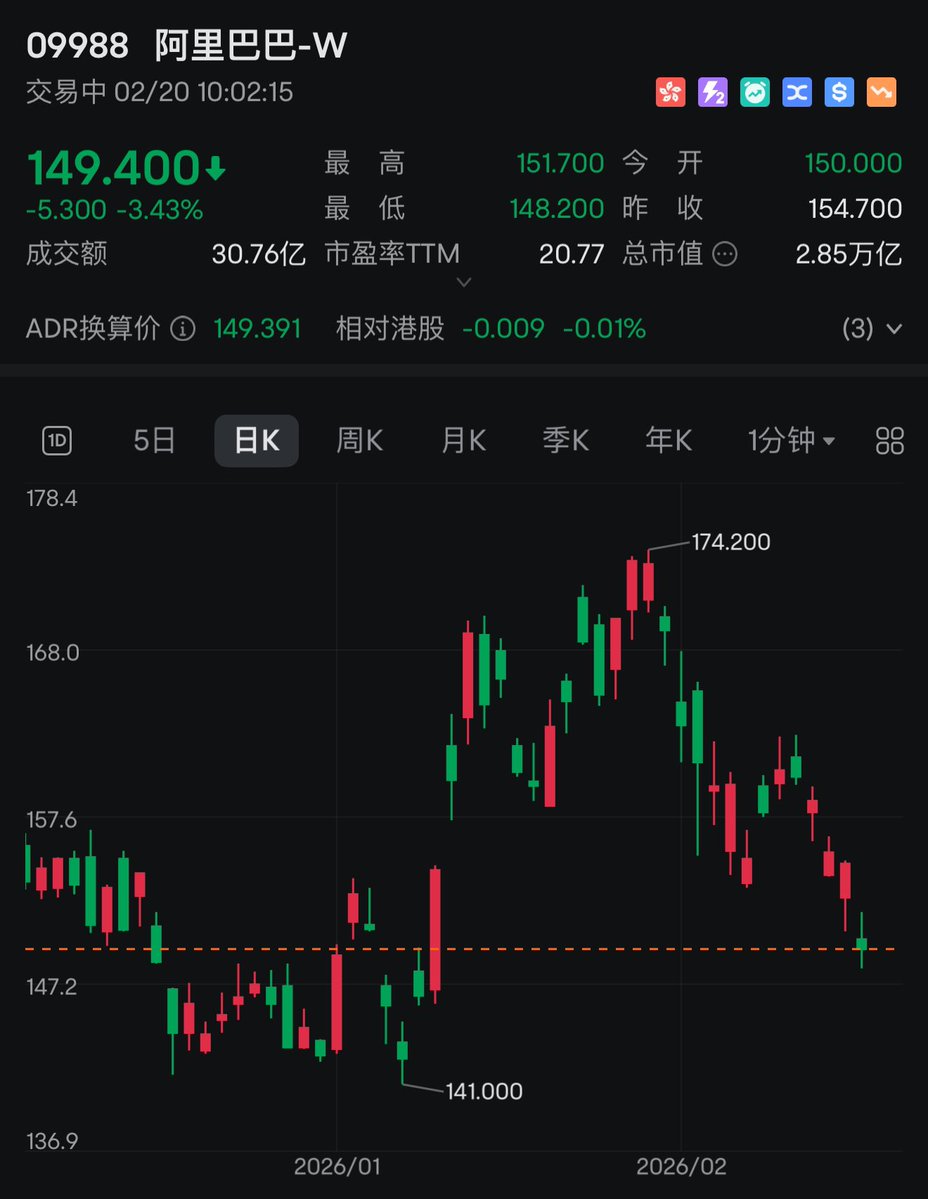The width and height of the screenshot is (928, 1199).
Task: Tap the orange downtrend chart icon
Action: click(x=881, y=93)
